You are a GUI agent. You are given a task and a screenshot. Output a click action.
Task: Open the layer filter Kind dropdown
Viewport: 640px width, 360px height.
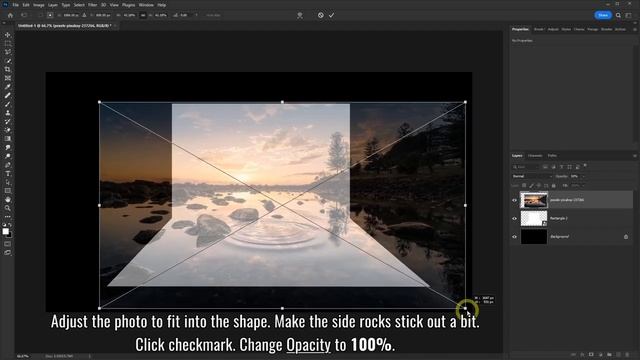point(526,167)
